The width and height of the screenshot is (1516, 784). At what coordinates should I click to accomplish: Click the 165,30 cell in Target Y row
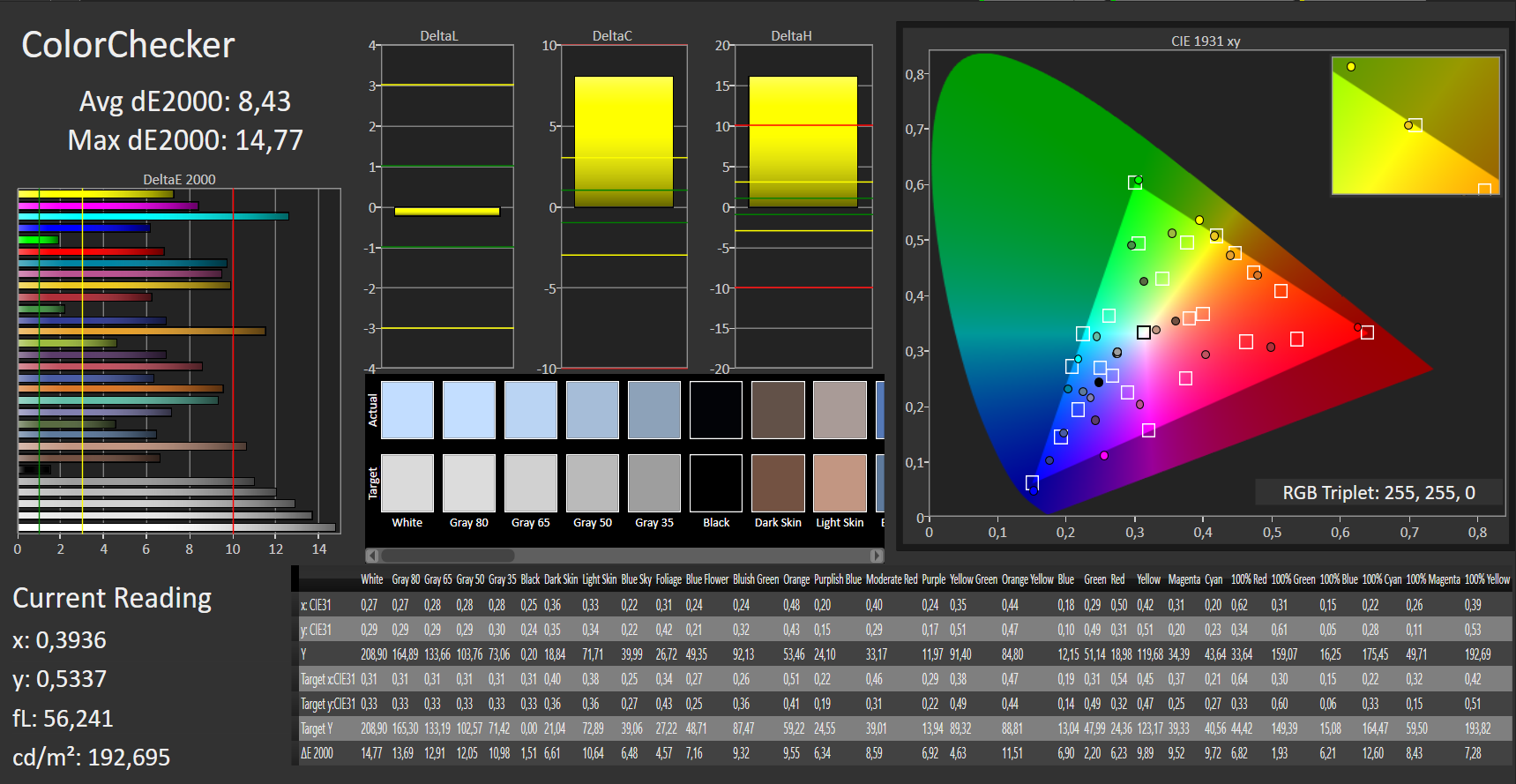click(406, 728)
